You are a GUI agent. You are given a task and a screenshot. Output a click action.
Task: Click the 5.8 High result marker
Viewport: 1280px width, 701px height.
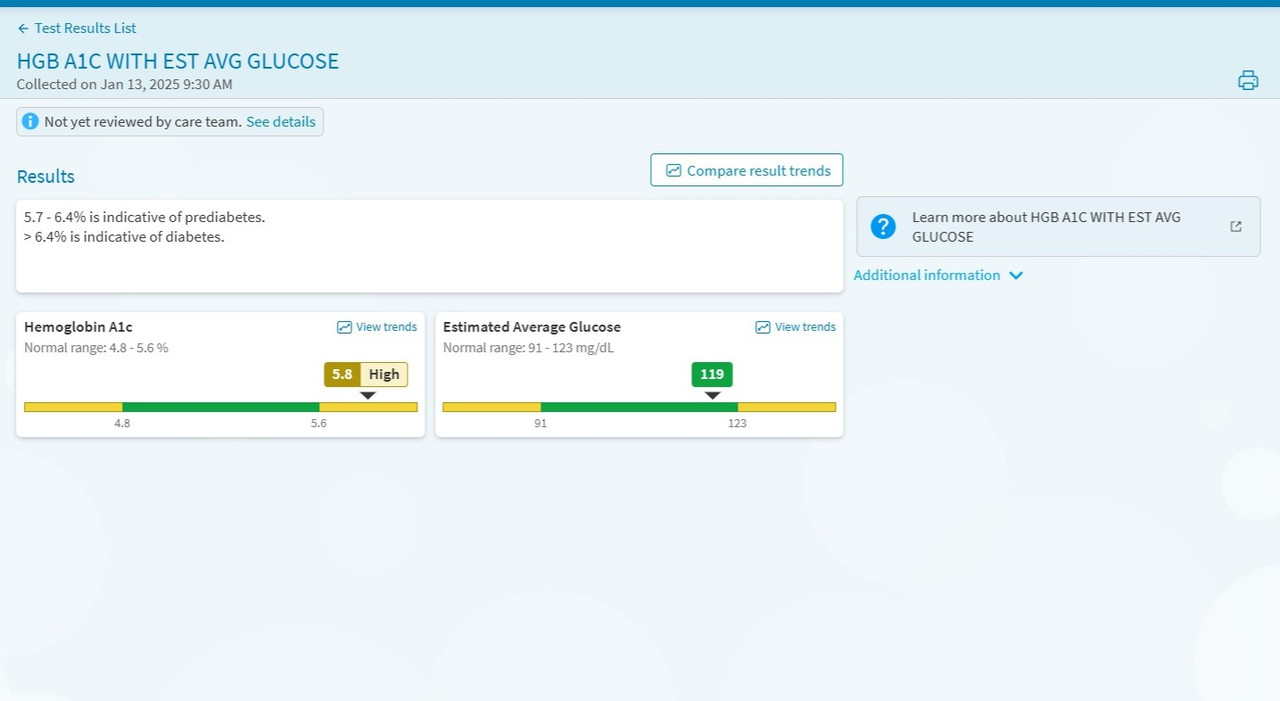click(x=366, y=374)
